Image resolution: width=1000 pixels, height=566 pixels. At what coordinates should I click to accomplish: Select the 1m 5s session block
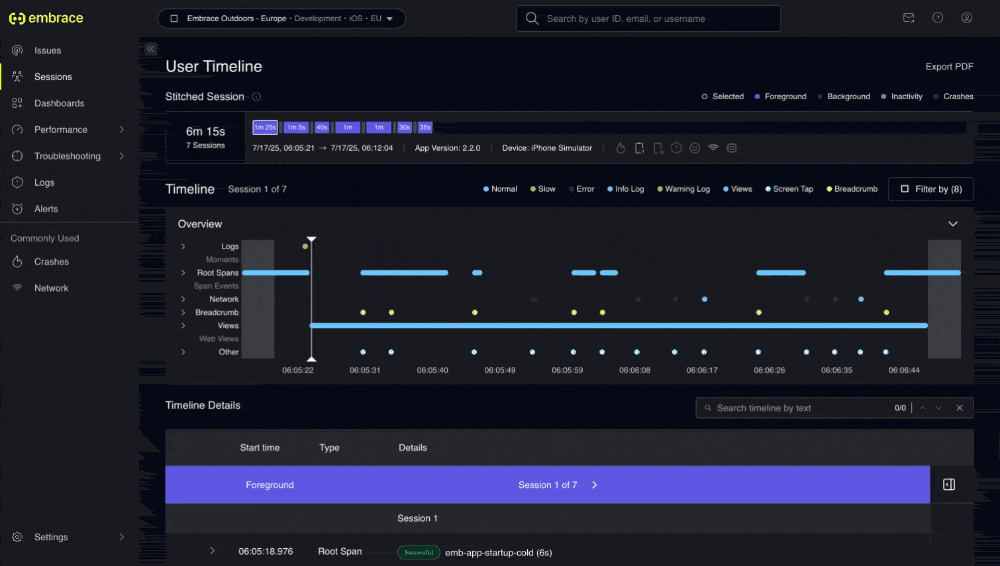(x=296, y=128)
